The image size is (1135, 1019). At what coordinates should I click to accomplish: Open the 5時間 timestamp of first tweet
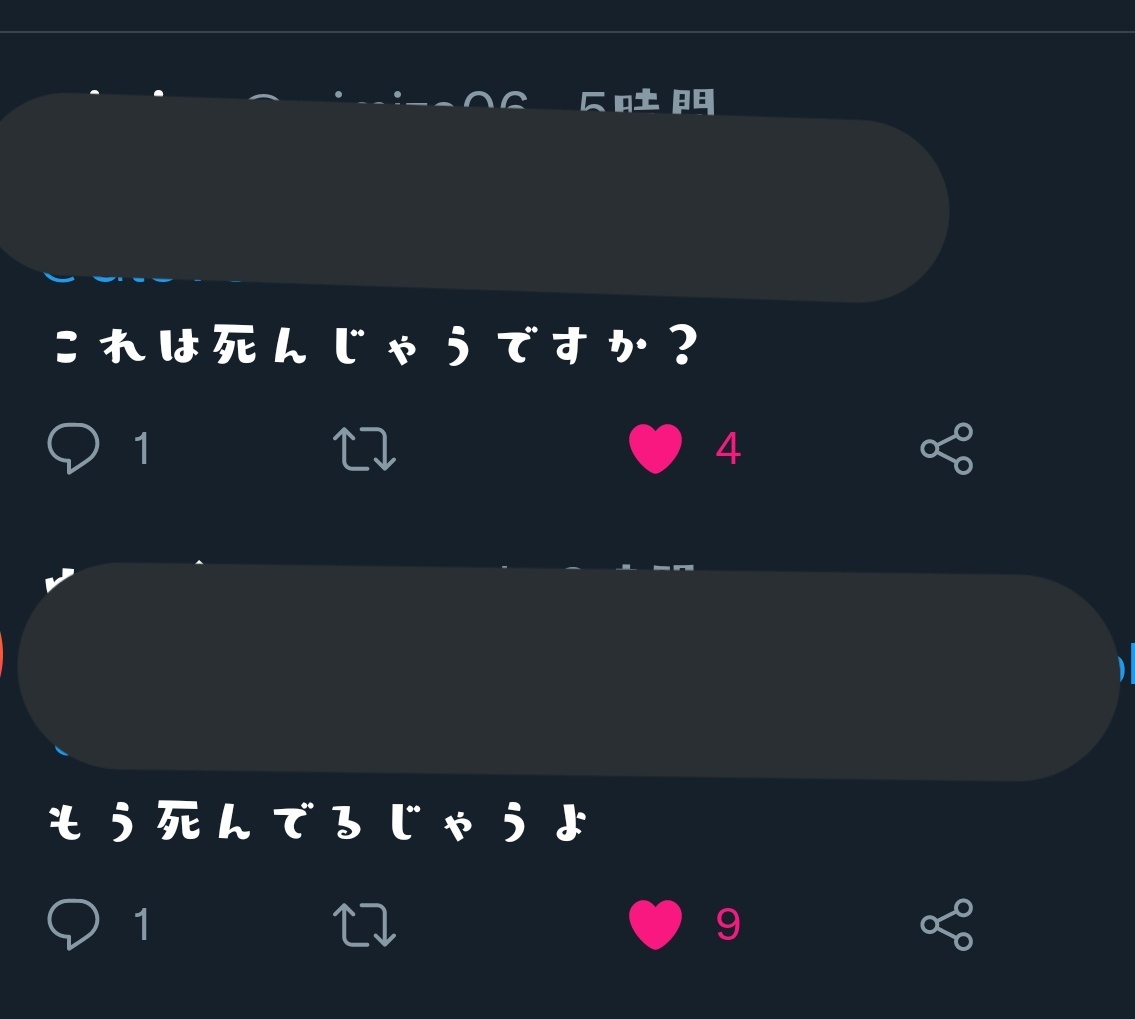point(646,103)
